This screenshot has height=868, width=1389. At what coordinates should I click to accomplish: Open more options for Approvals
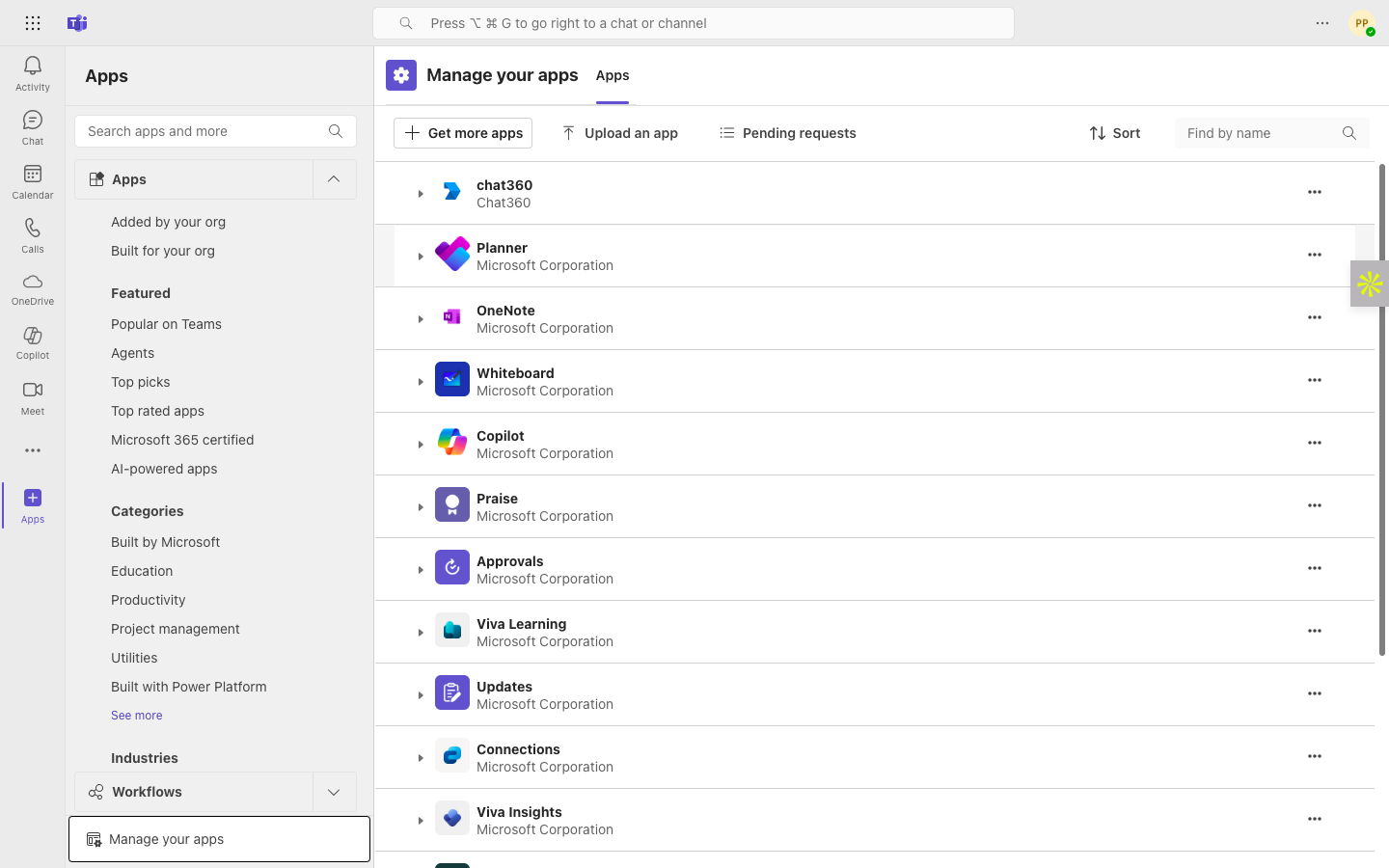point(1315,568)
